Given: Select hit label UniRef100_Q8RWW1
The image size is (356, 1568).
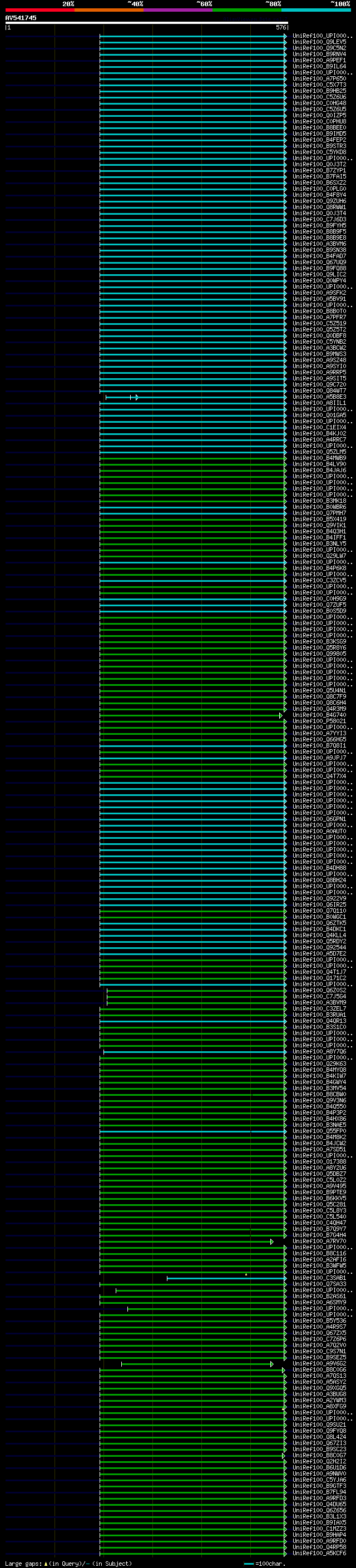Looking at the screenshot, I should tap(319, 207).
